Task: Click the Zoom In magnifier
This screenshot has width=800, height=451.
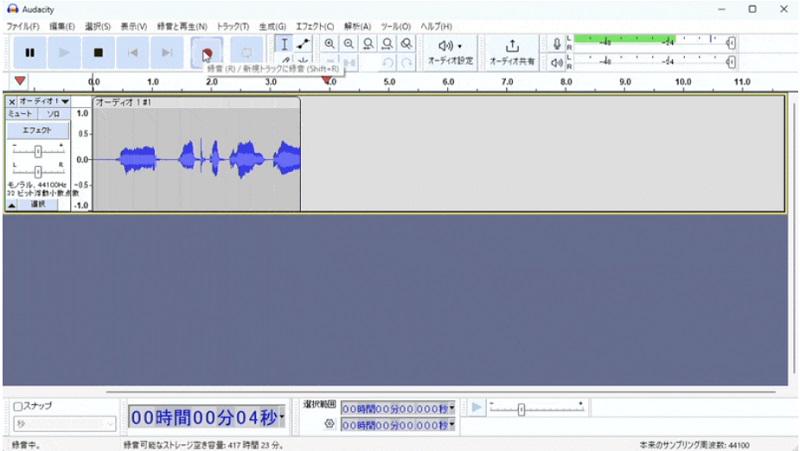Action: pyautogui.click(x=329, y=44)
